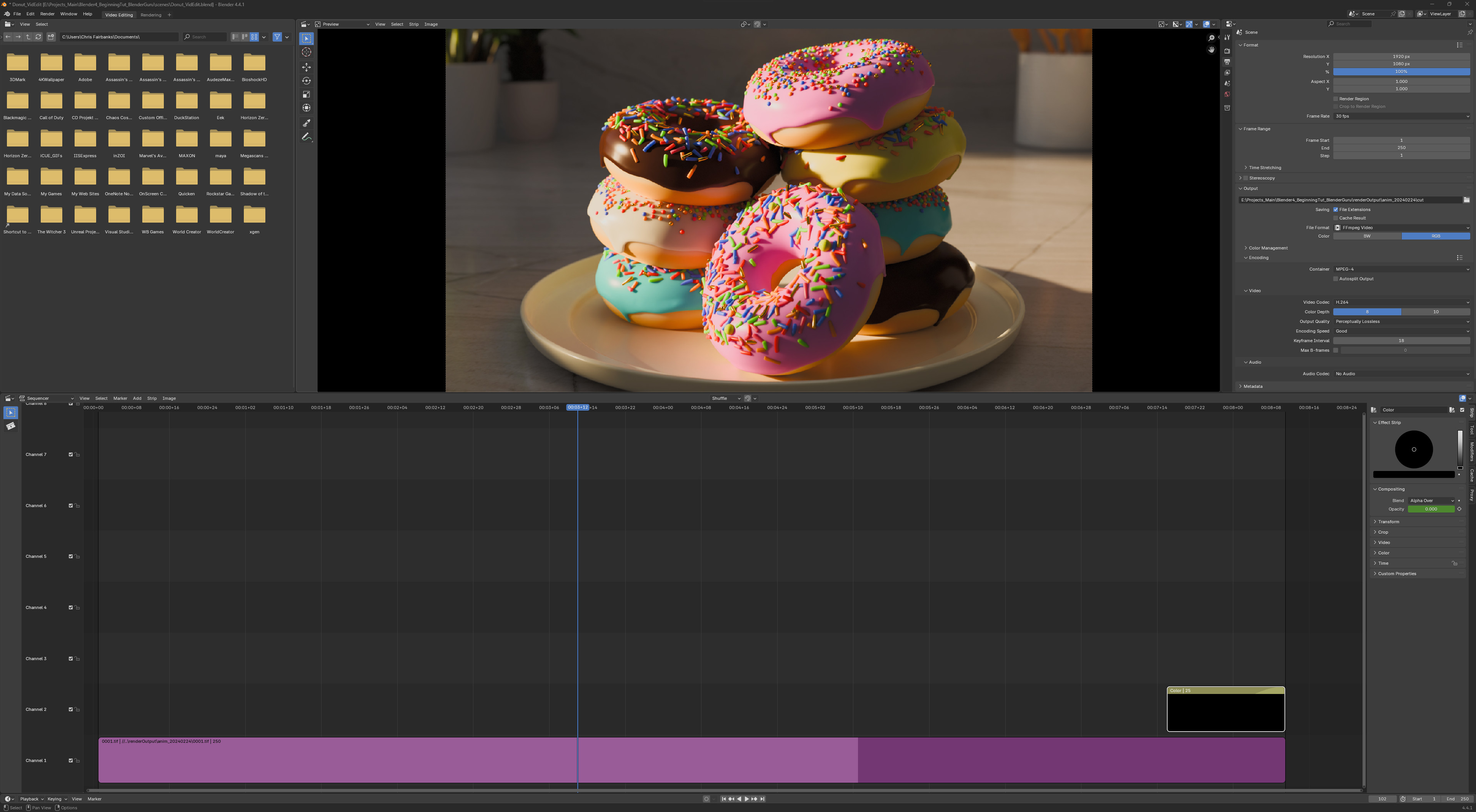This screenshot has width=1476, height=812.
Task: Activate the Transform tool in preview toolbar
Action: coord(307,108)
